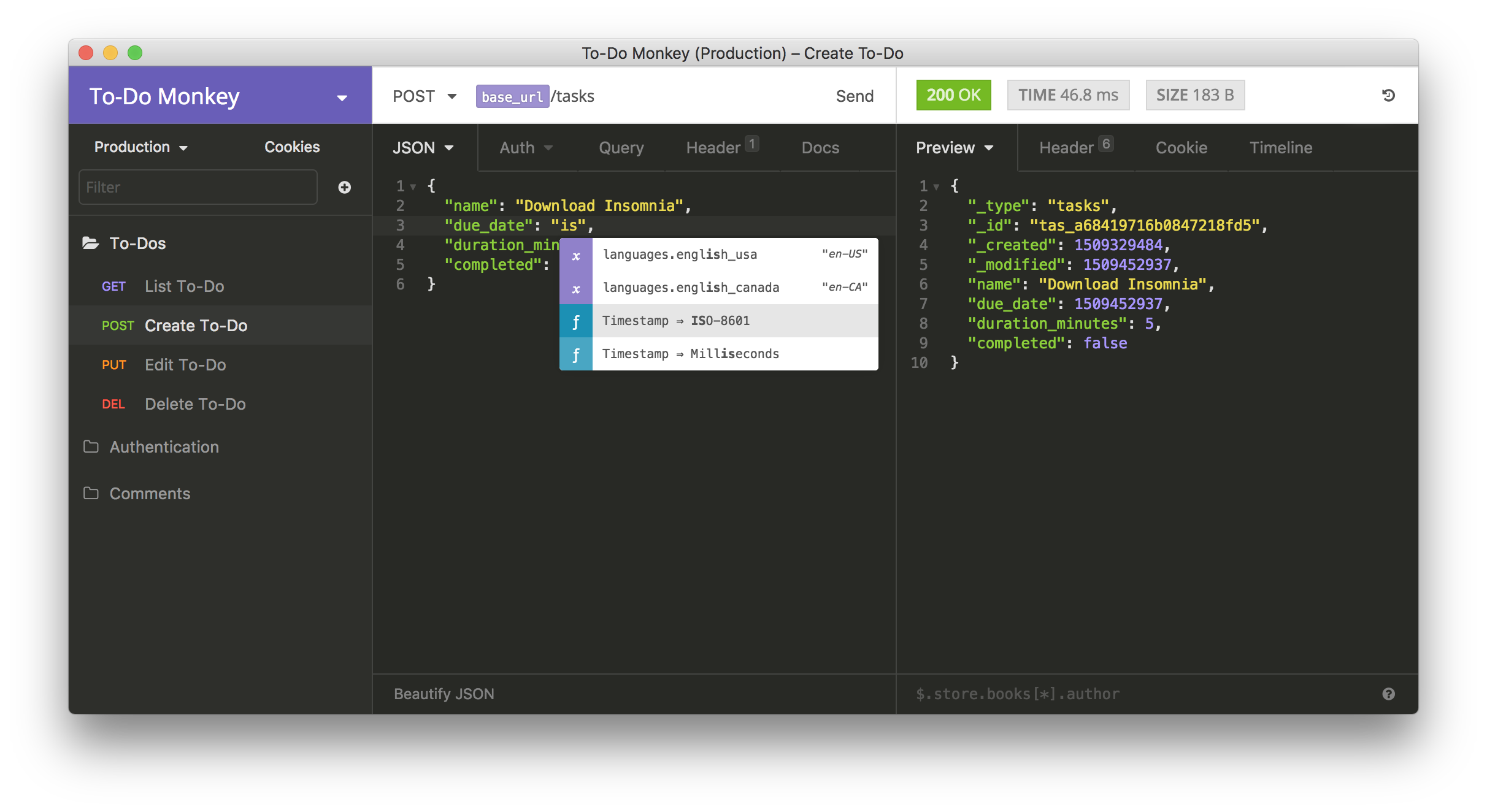Collapse line 1 fold arrow in request body
The width and height of the screenshot is (1487, 812).
point(413,186)
